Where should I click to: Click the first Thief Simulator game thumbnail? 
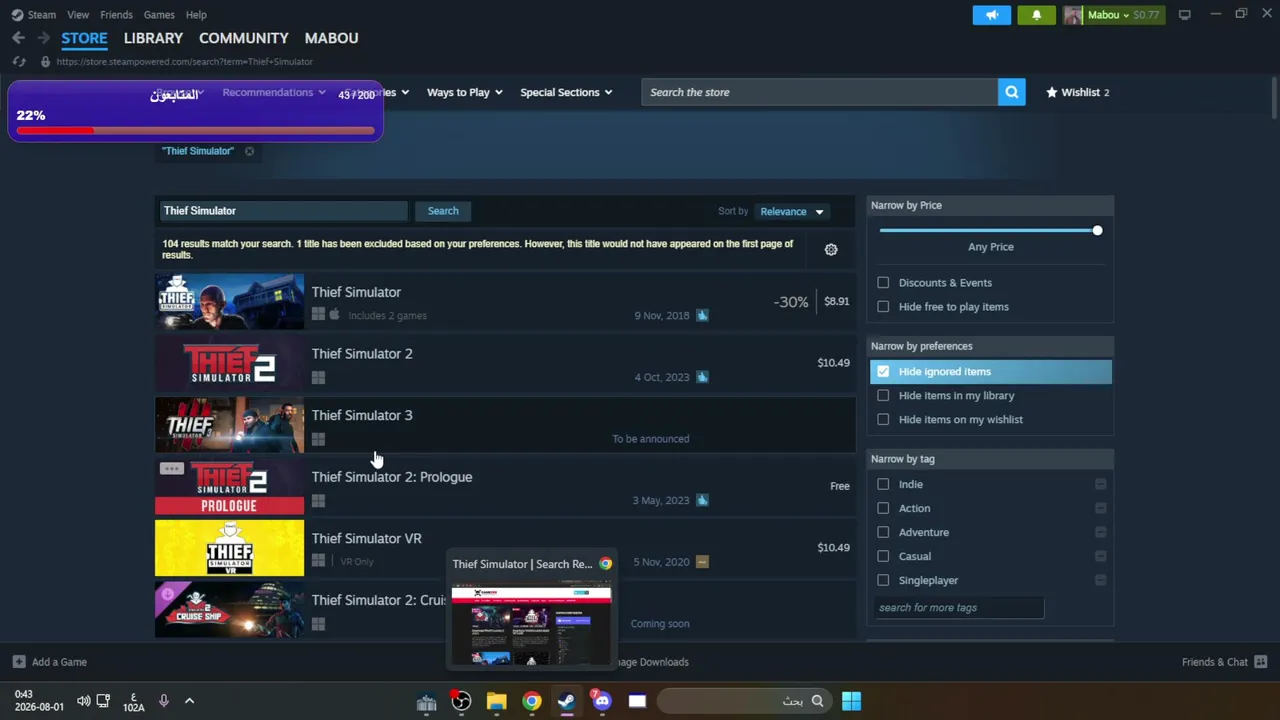[x=229, y=301]
